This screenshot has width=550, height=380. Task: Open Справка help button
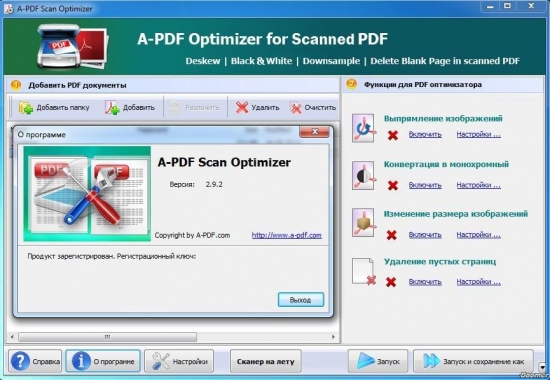pyautogui.click(x=35, y=361)
